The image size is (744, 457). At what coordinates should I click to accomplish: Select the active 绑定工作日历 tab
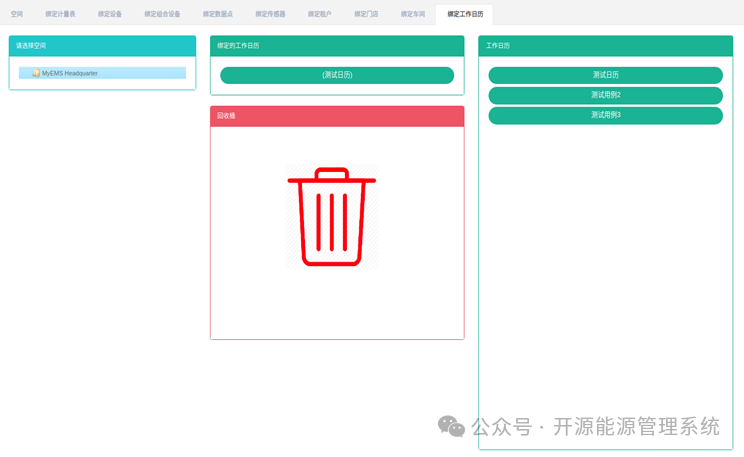(x=465, y=14)
